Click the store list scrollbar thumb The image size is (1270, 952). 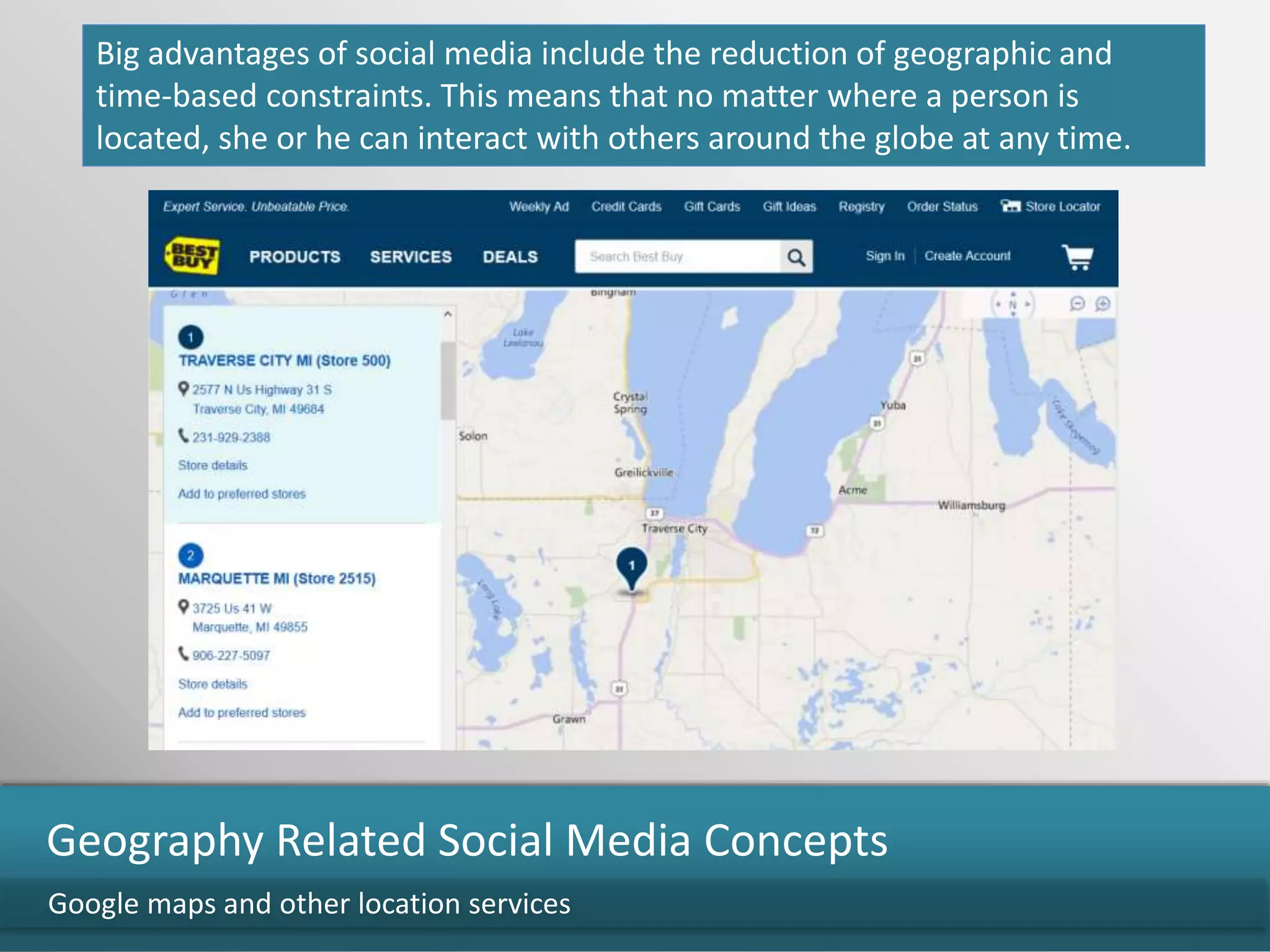pyautogui.click(x=448, y=381)
